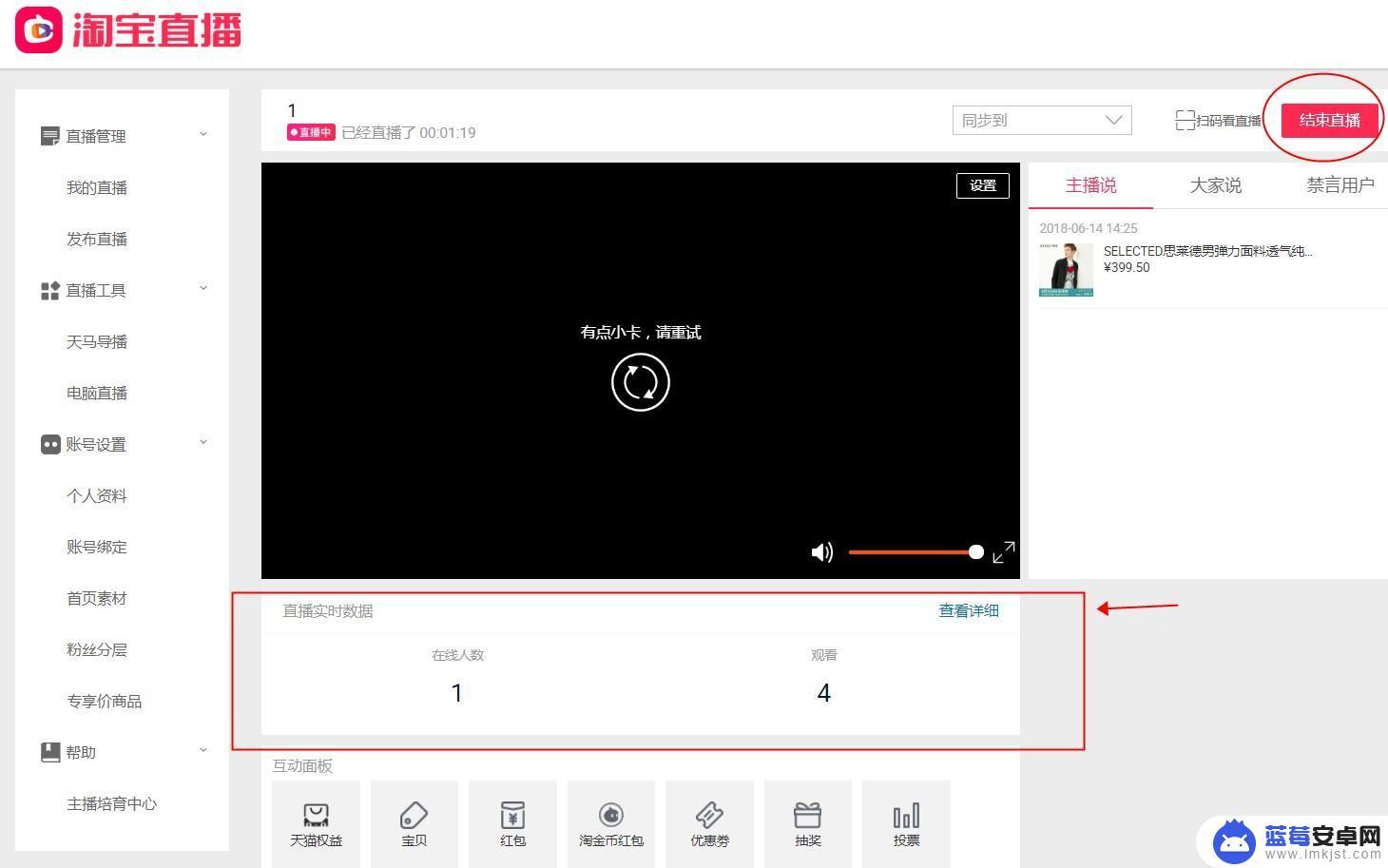Image resolution: width=1388 pixels, height=868 pixels.
Task: Collapse the 账号设置 menu chevron
Action: (203, 443)
